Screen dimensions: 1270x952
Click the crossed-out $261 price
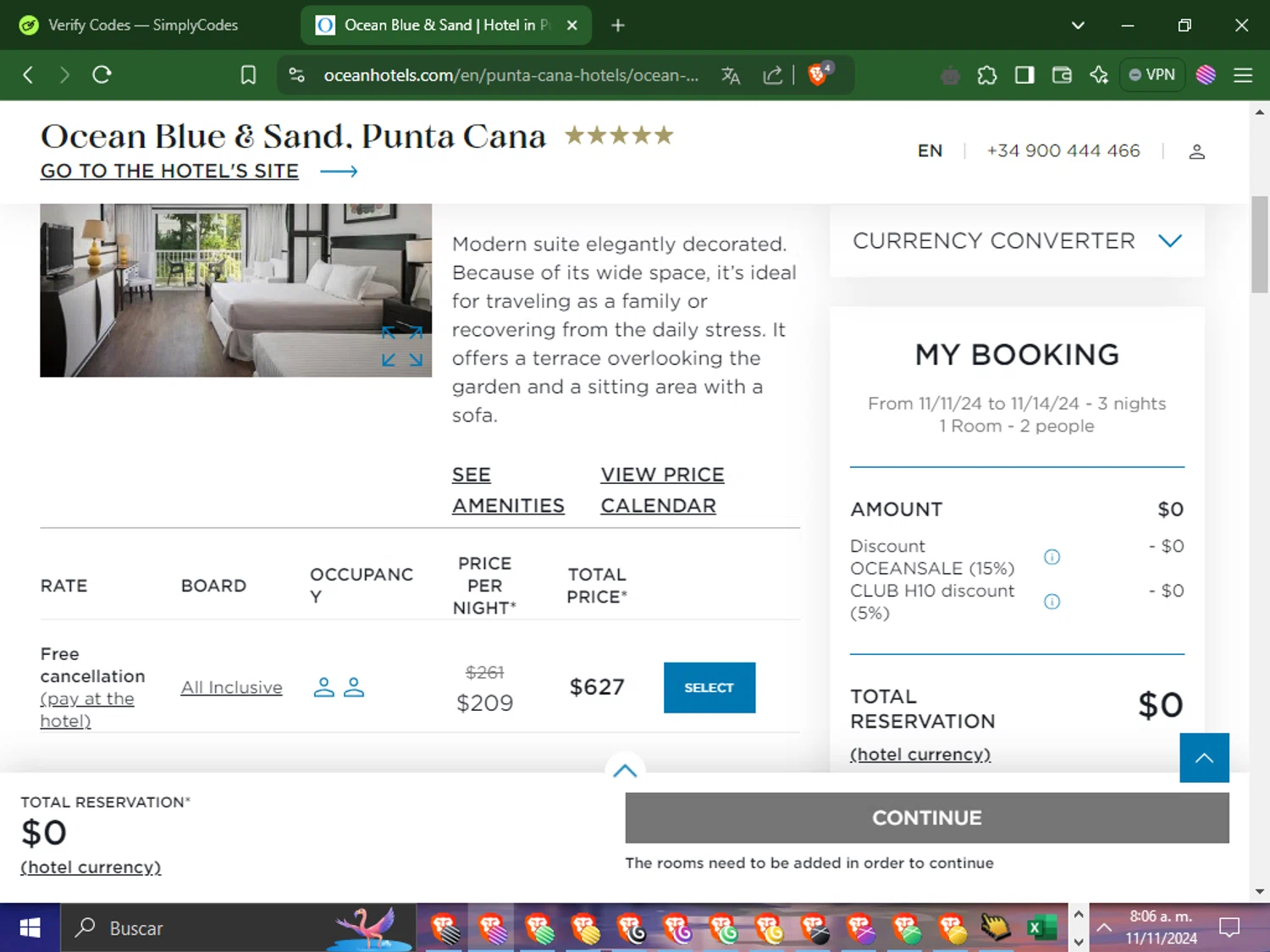pyautogui.click(x=484, y=672)
